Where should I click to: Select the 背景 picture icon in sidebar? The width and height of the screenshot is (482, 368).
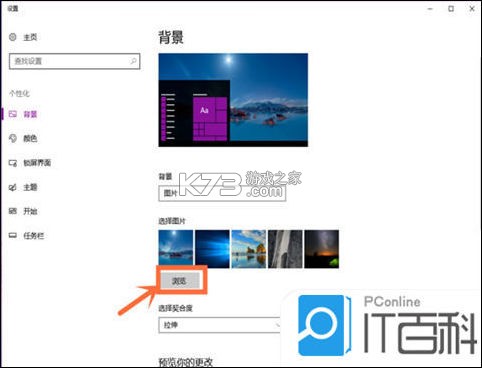(x=13, y=114)
